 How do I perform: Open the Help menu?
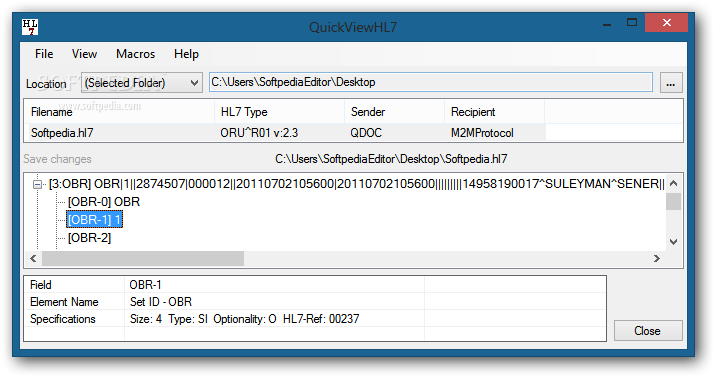[x=186, y=54]
